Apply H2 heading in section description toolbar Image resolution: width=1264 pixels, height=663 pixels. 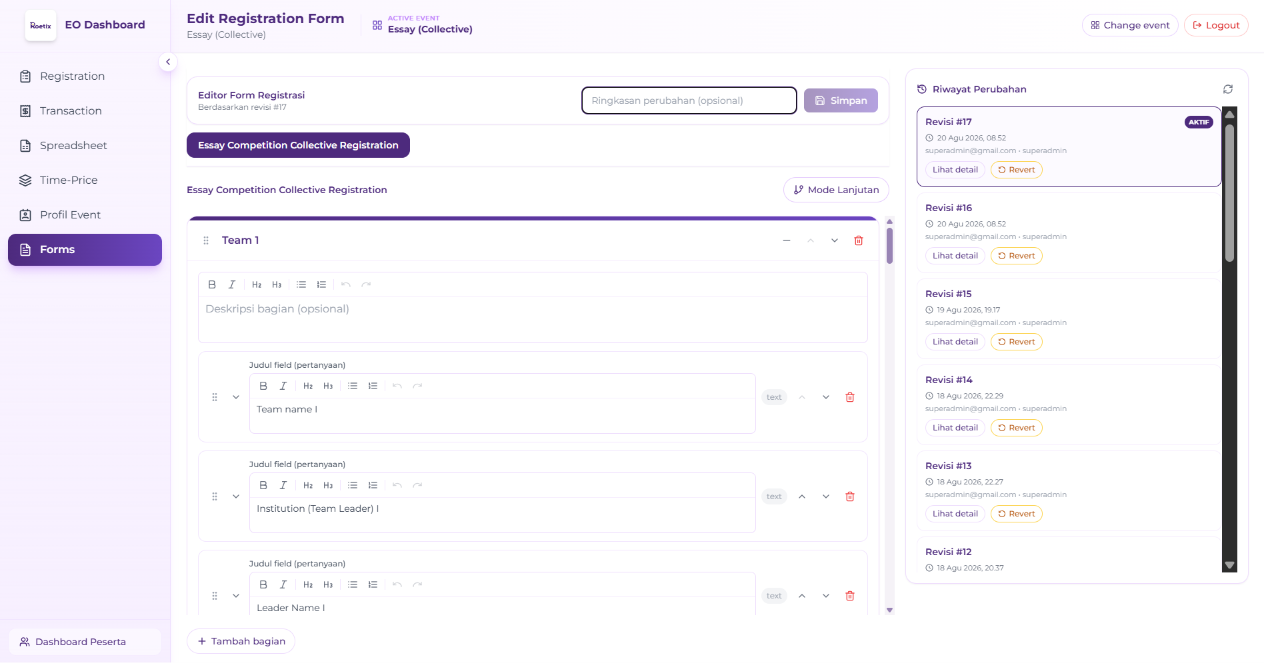tap(257, 285)
